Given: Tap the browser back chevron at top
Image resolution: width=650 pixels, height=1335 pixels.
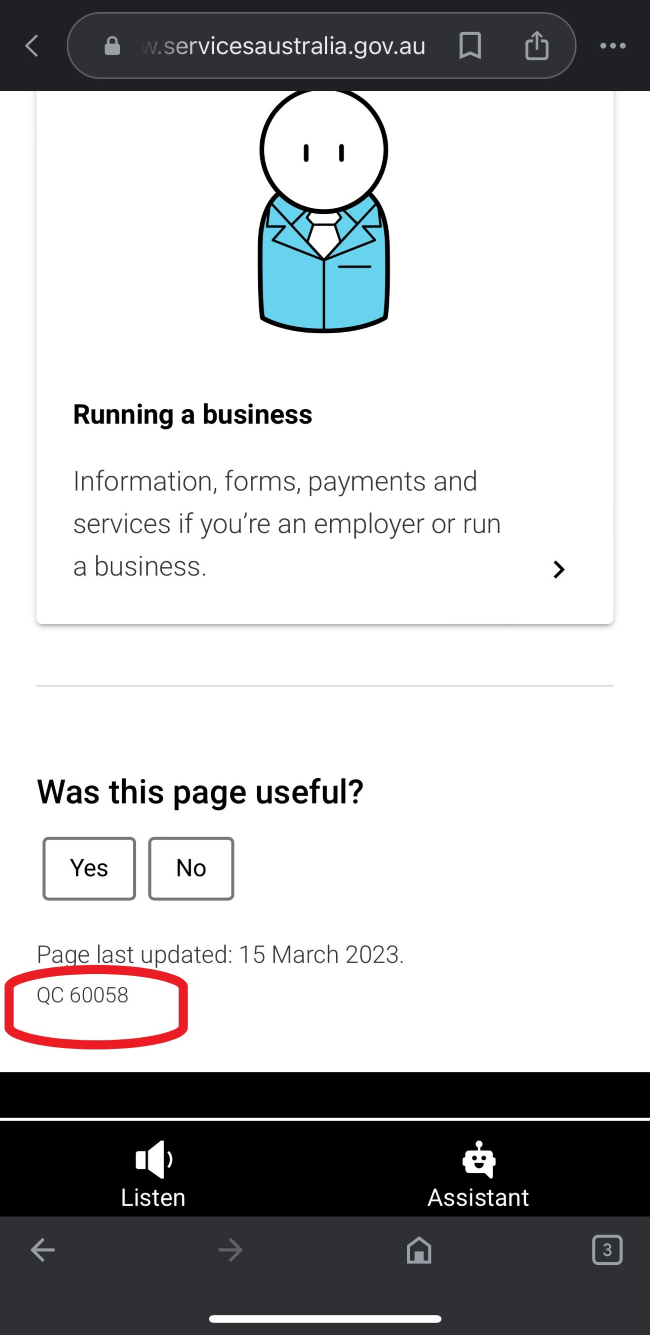Looking at the screenshot, I should (32, 46).
